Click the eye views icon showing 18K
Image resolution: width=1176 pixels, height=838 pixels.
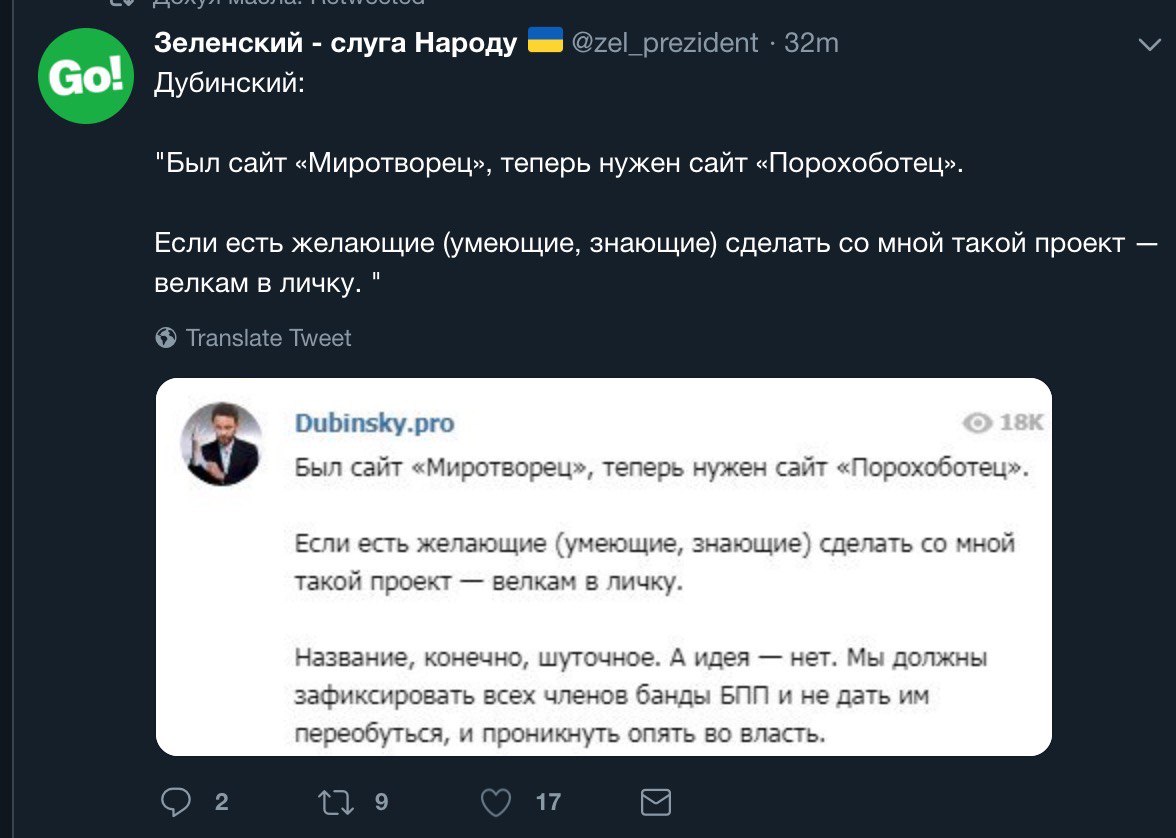pyautogui.click(x=977, y=423)
